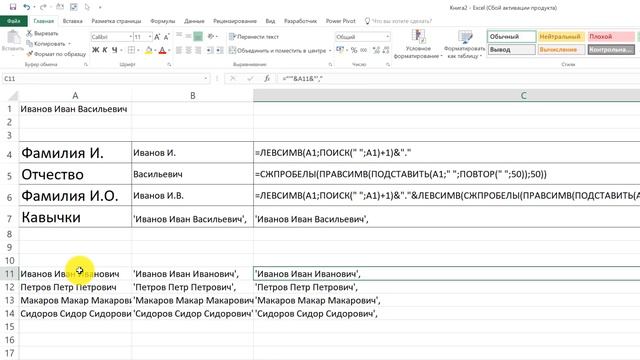Open the underline Ч style dropdown arrow

121,50
